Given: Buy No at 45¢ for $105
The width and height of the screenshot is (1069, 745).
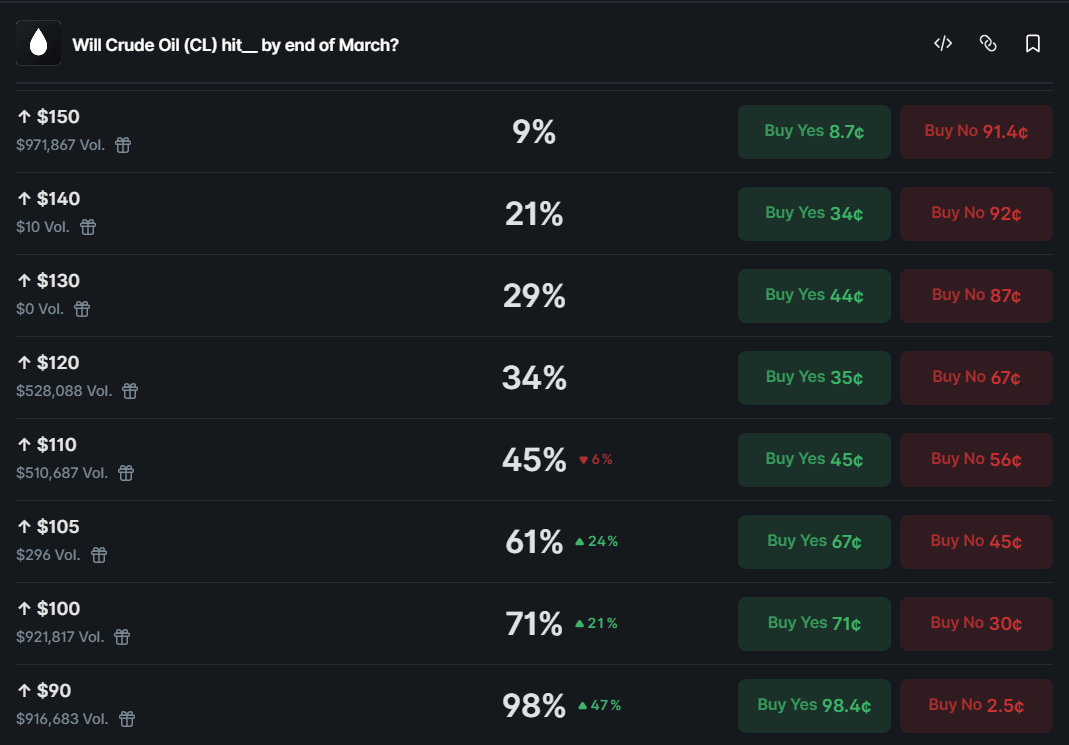Looking at the screenshot, I should click(976, 541).
